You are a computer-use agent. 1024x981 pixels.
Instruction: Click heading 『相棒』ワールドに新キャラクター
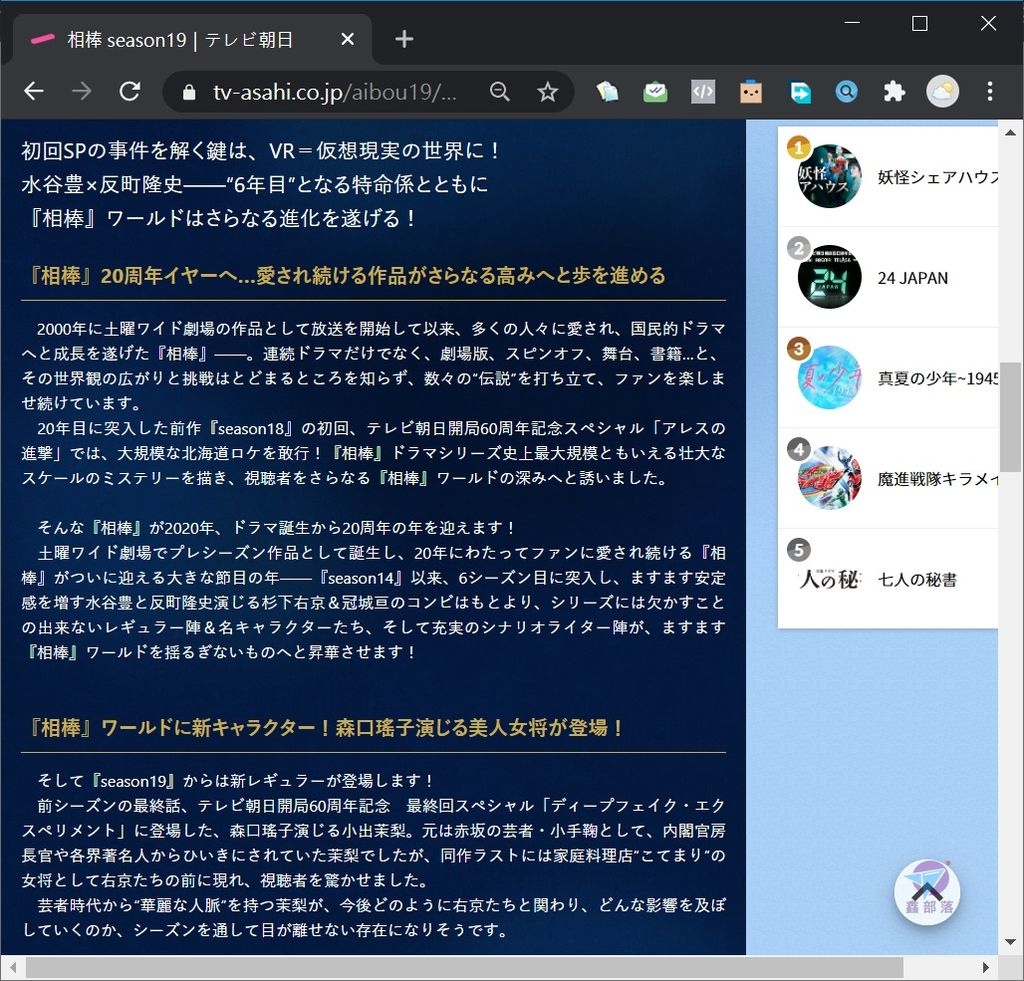pyautogui.click(x=325, y=728)
